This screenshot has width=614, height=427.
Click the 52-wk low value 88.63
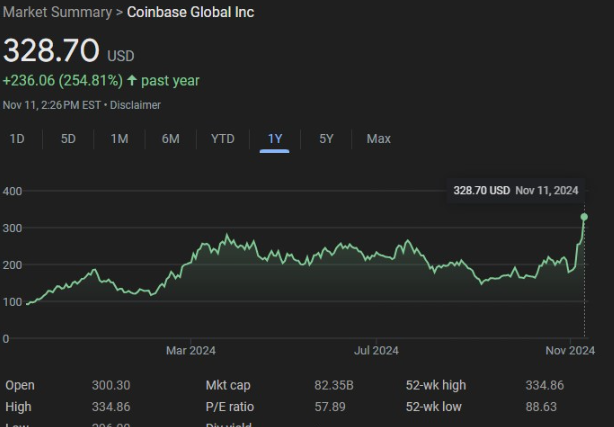[541, 407]
